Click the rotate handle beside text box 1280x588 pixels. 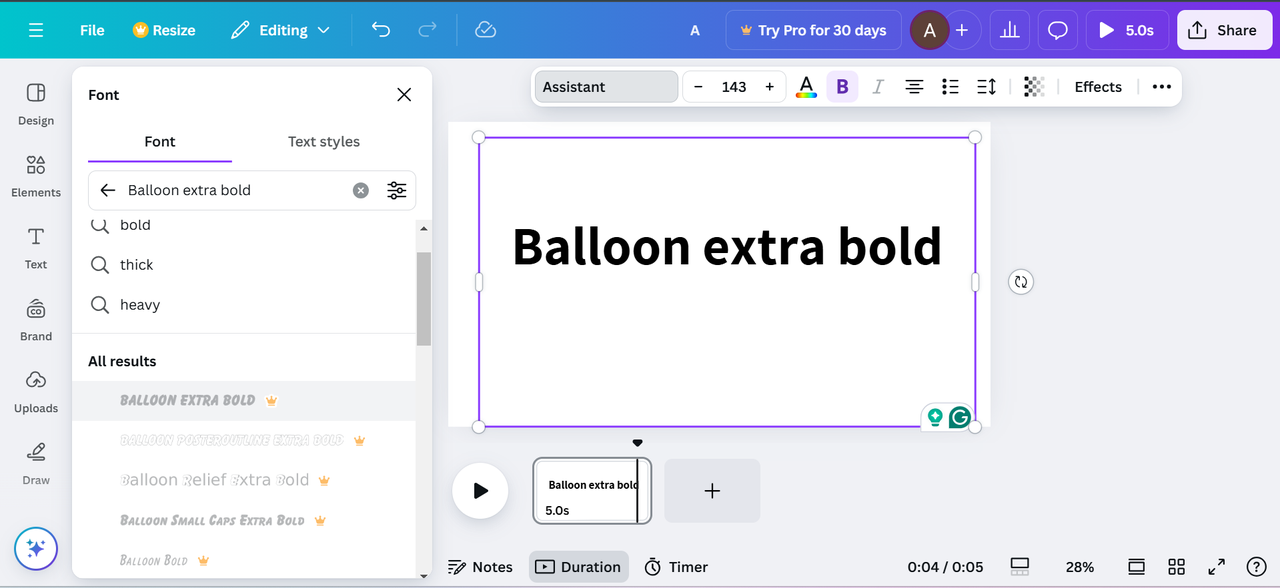pos(1021,282)
